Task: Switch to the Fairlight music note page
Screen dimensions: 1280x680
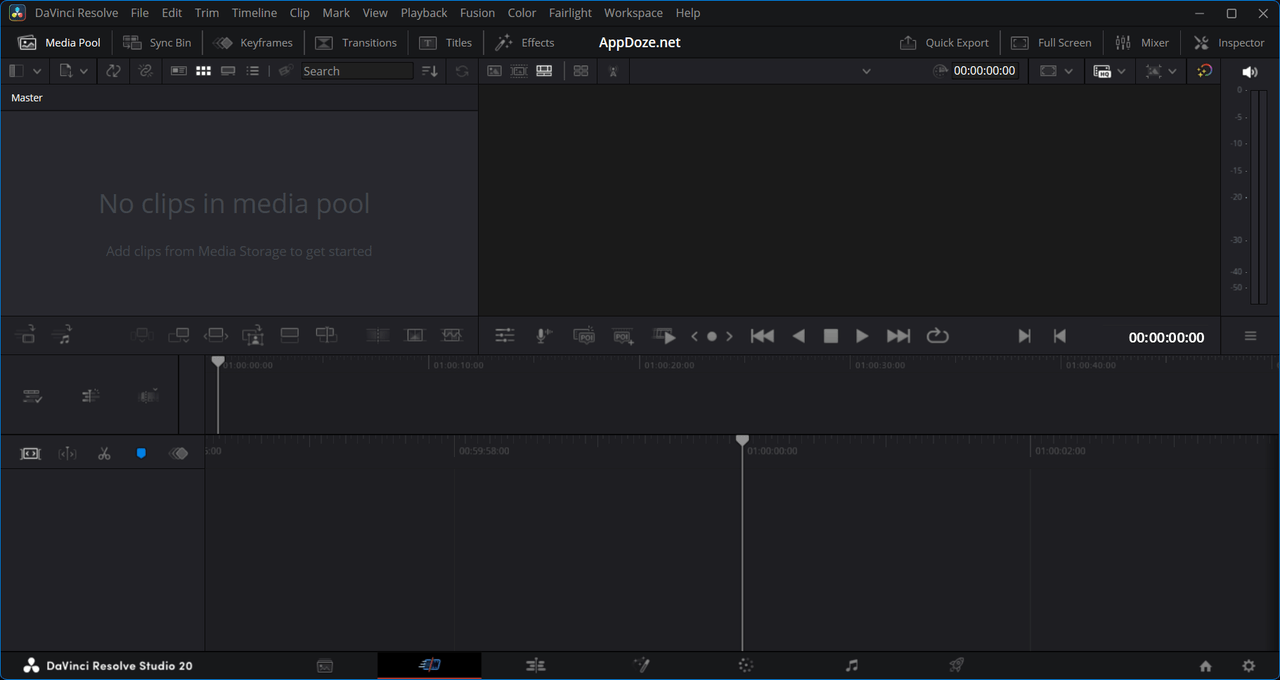Action: 852,666
